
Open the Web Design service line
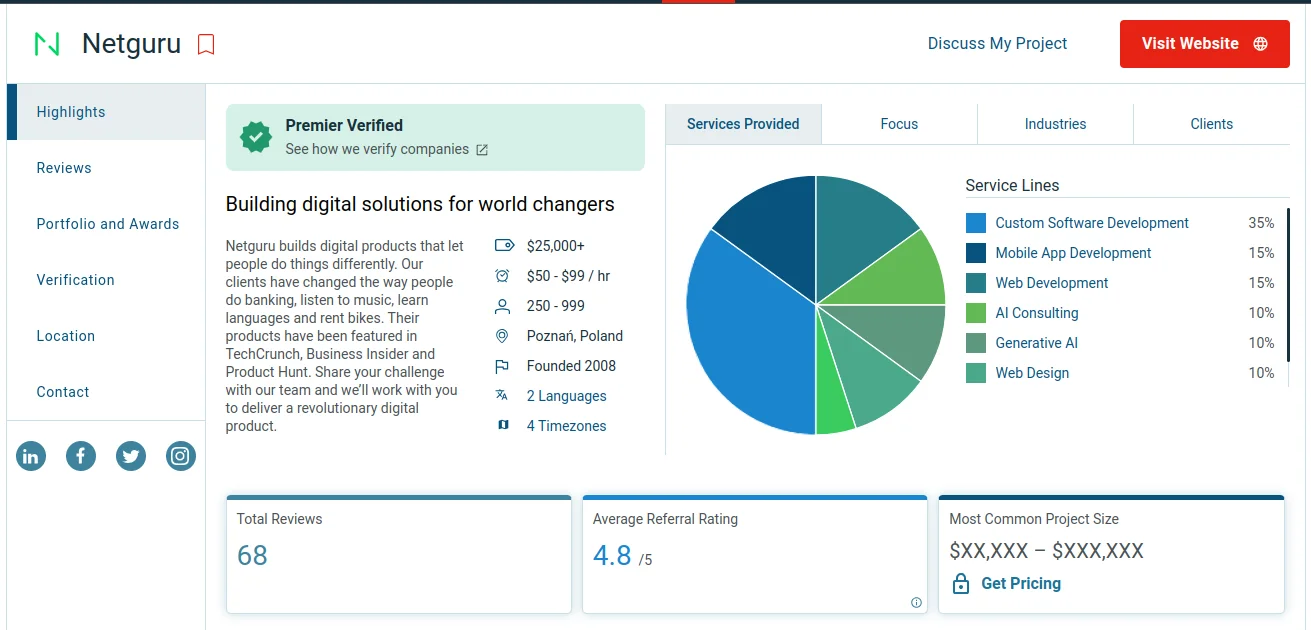coord(1032,373)
